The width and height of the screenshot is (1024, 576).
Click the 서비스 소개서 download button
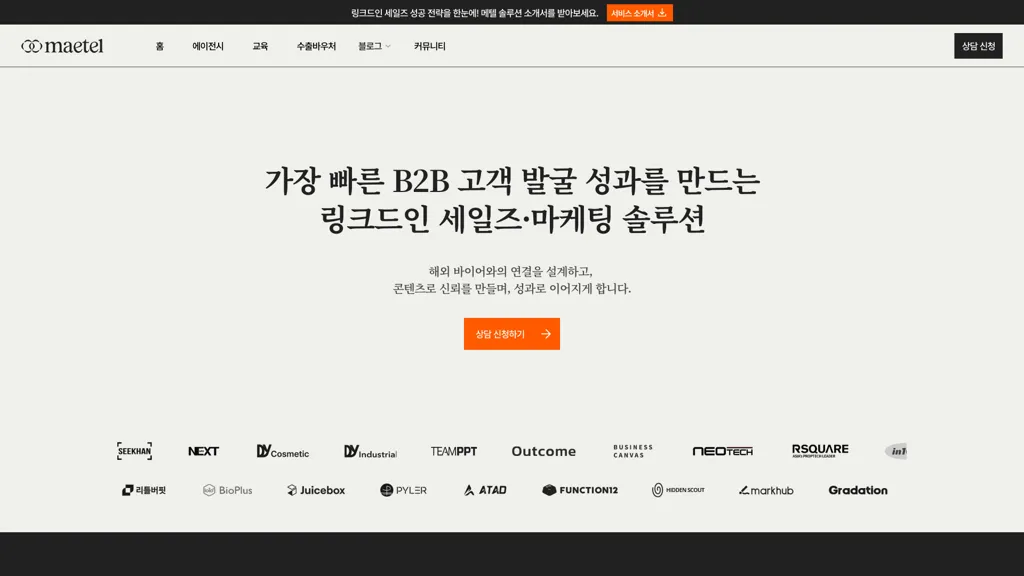[639, 13]
